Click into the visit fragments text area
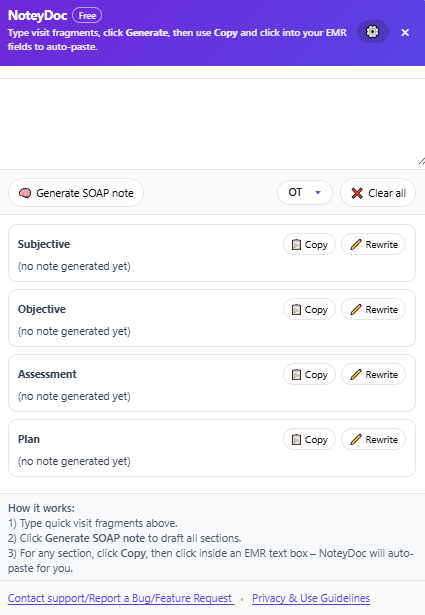This screenshot has height=615, width=425. [212, 124]
